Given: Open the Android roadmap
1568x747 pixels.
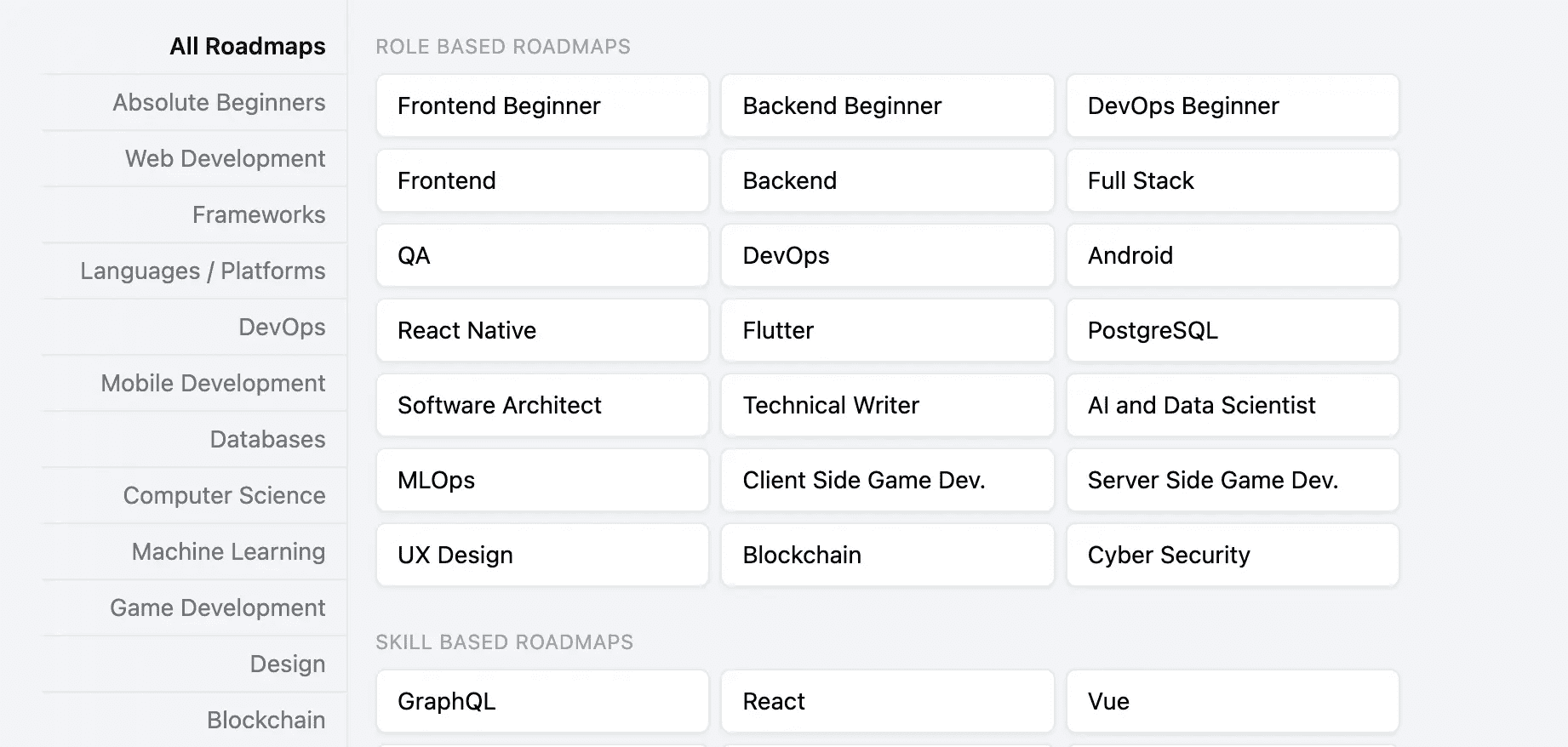Looking at the screenshot, I should [1232, 255].
